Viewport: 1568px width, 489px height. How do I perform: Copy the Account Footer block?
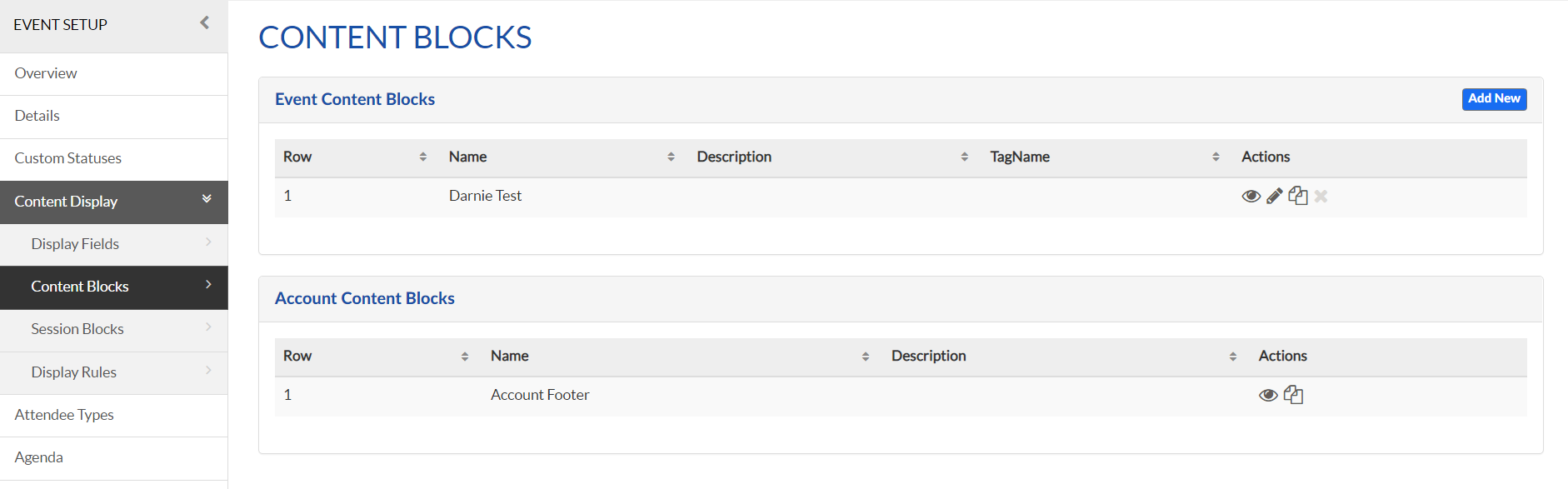tap(1293, 395)
